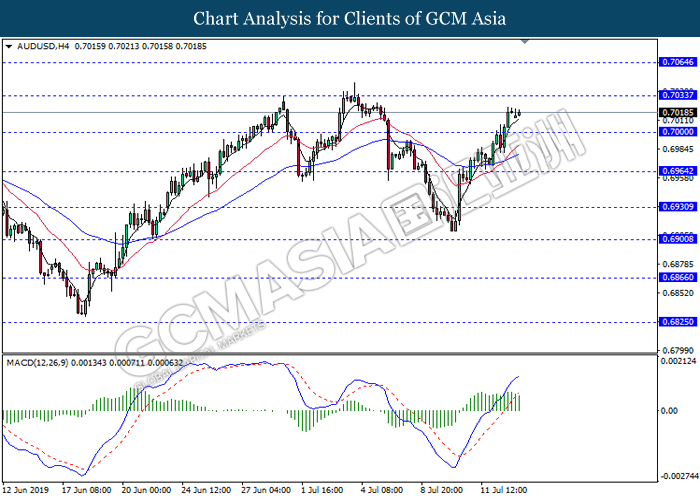
Task: Select the AUDUSD,H4 symbol label
Action: coord(43,46)
